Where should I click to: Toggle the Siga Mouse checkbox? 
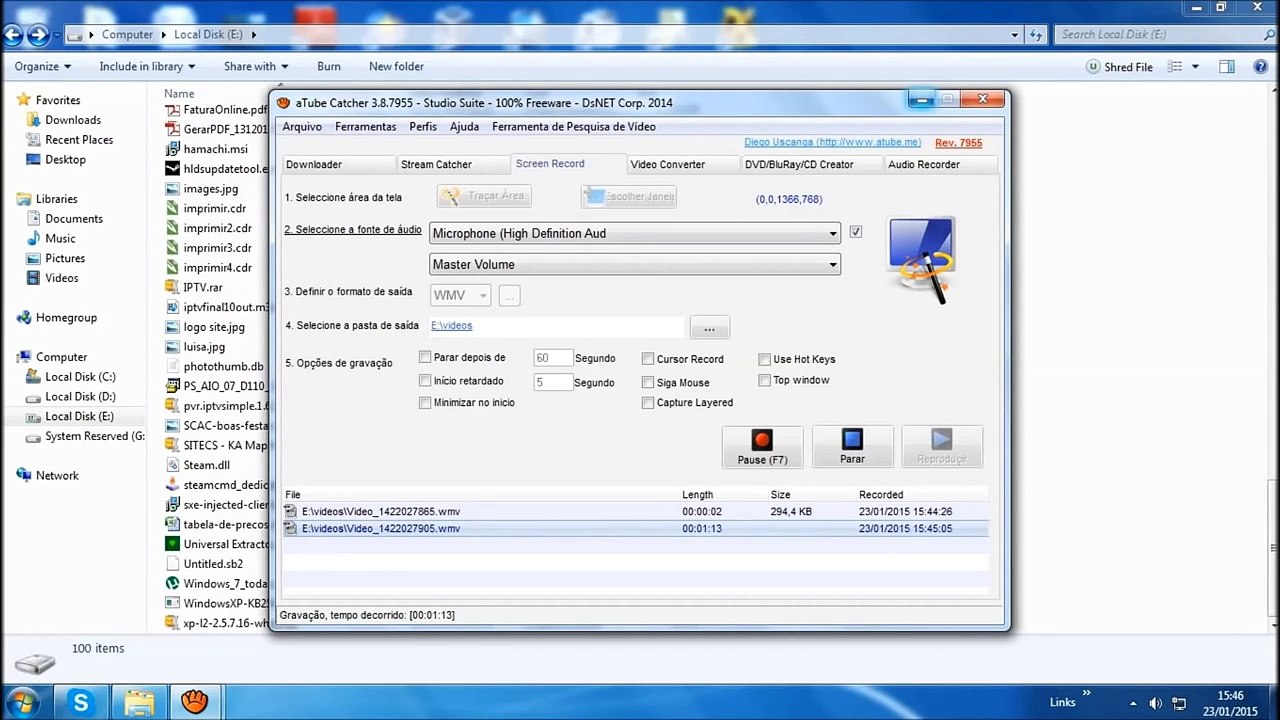[x=648, y=382]
